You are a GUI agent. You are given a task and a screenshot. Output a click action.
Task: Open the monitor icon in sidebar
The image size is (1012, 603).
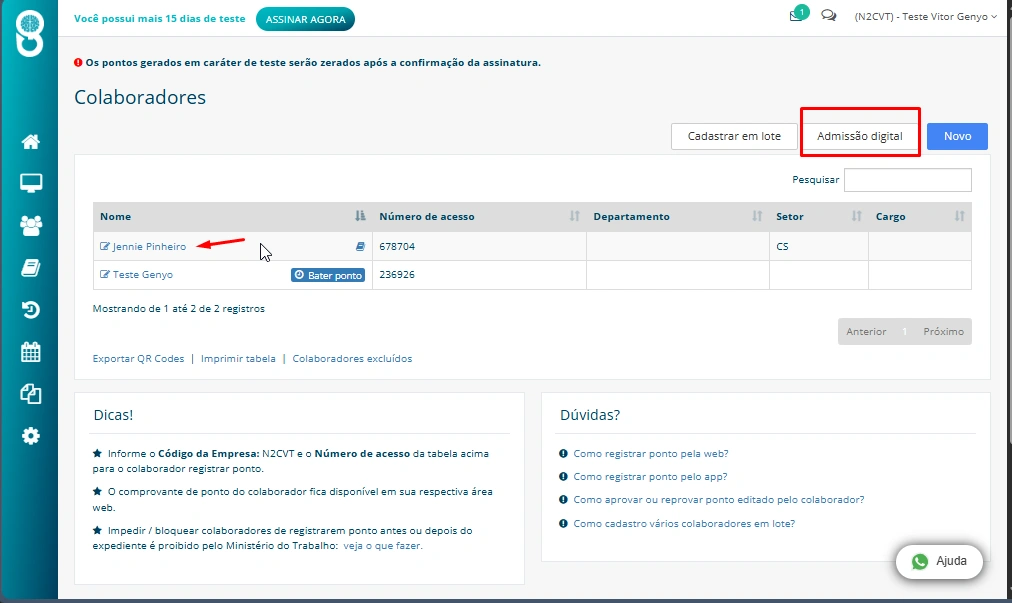pos(30,183)
